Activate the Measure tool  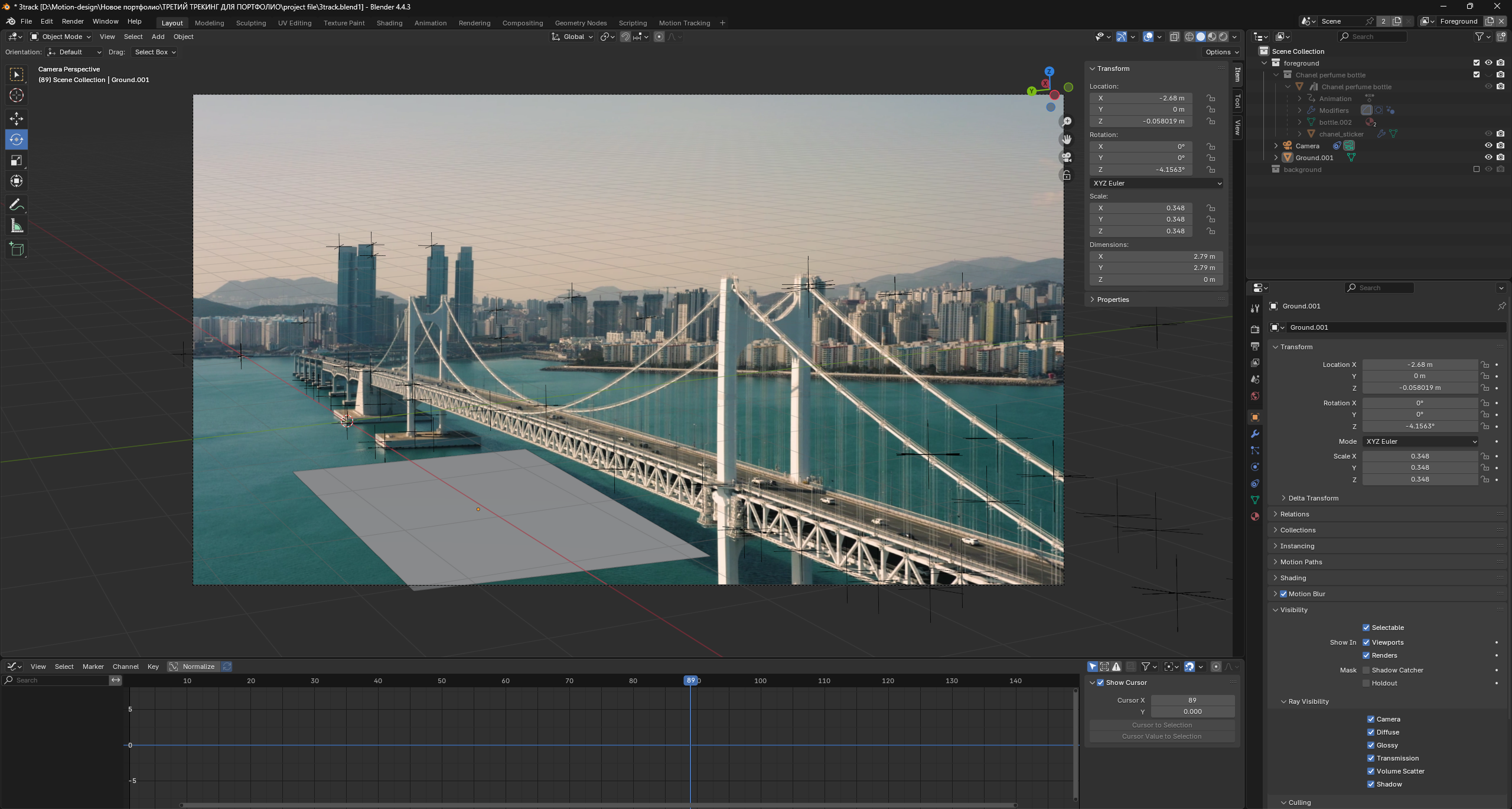click(17, 226)
